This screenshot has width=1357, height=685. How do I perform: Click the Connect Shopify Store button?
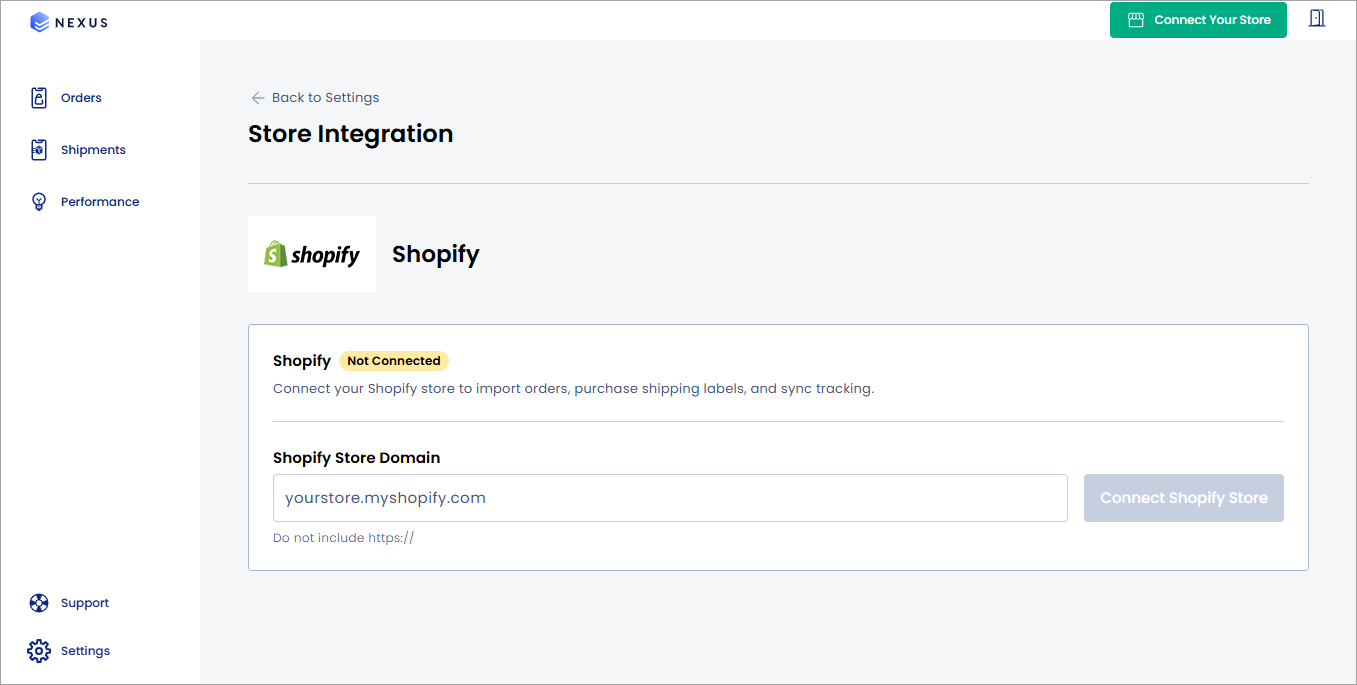pos(1184,498)
